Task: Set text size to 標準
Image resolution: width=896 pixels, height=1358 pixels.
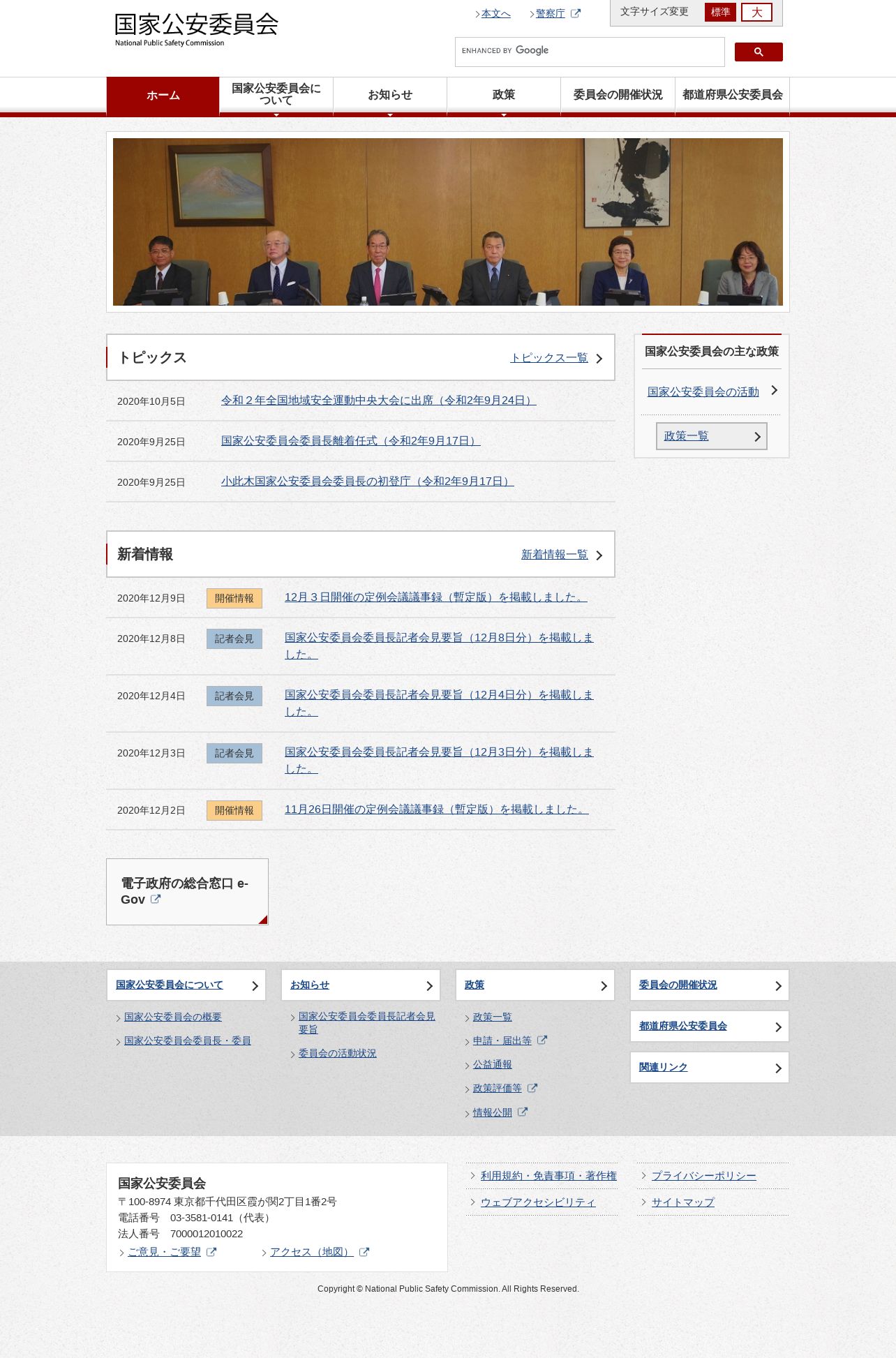Action: tap(720, 12)
